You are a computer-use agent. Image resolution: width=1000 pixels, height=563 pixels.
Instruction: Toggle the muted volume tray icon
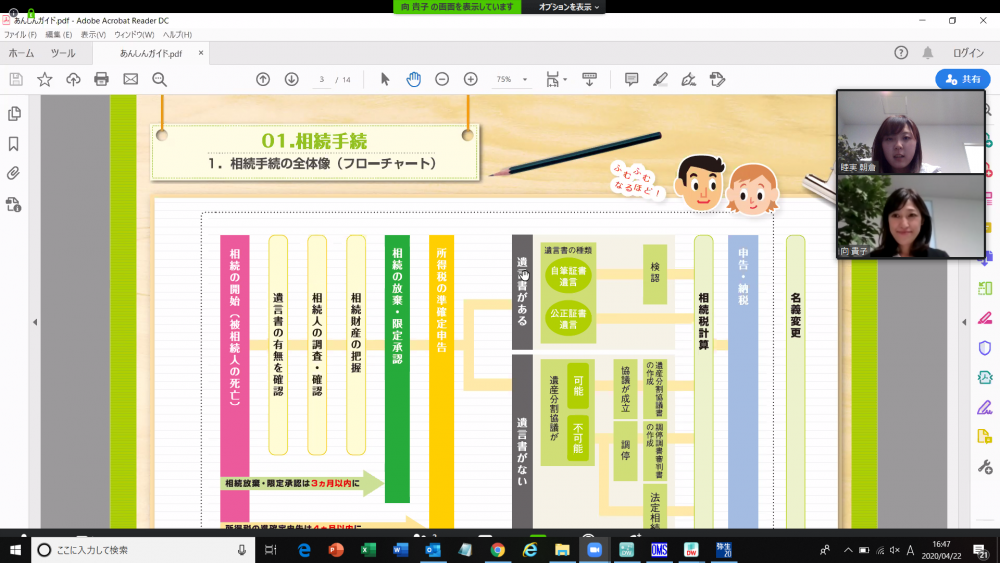[895, 550]
